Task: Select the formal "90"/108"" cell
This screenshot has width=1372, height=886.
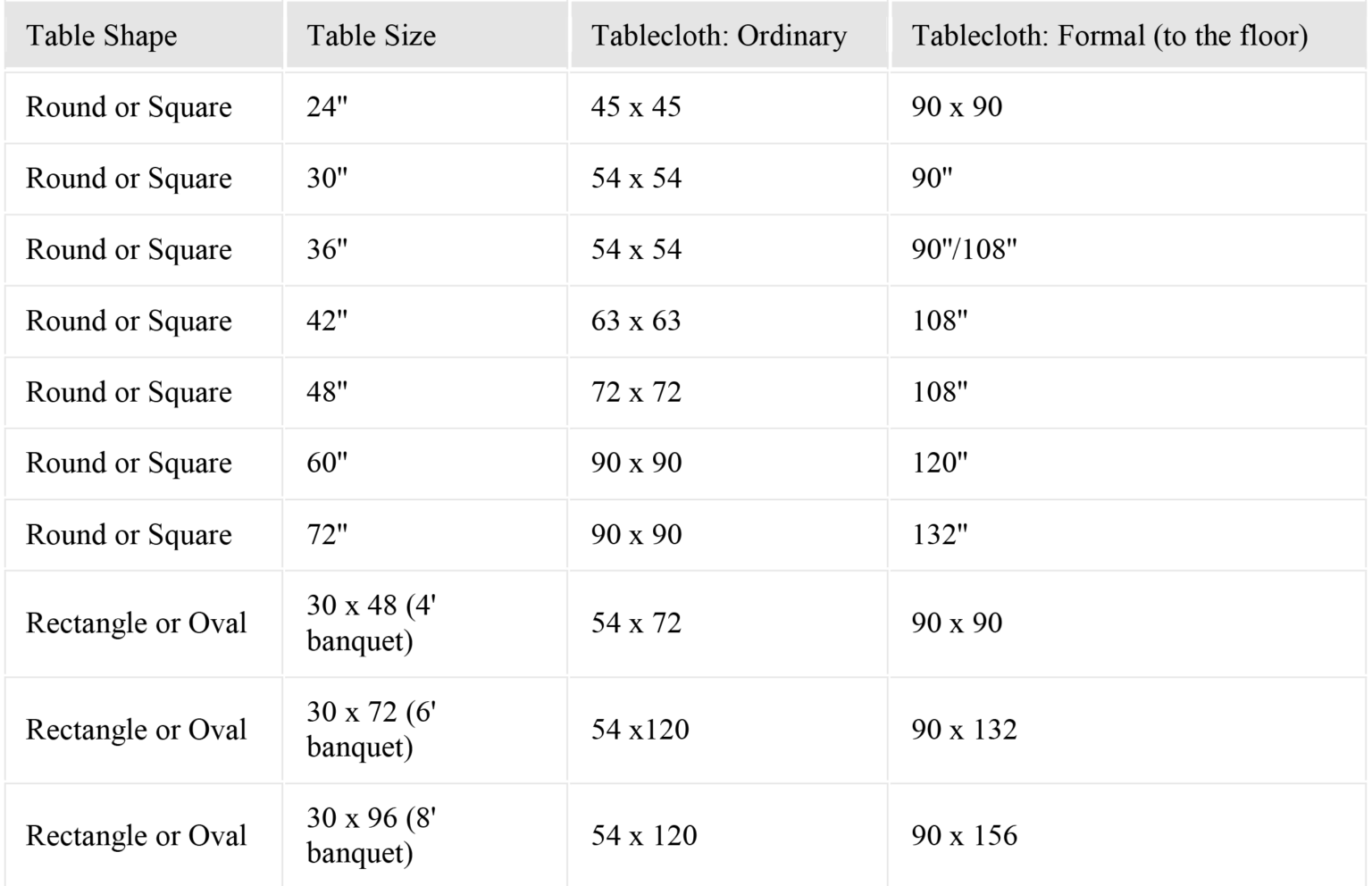Action: (x=965, y=249)
